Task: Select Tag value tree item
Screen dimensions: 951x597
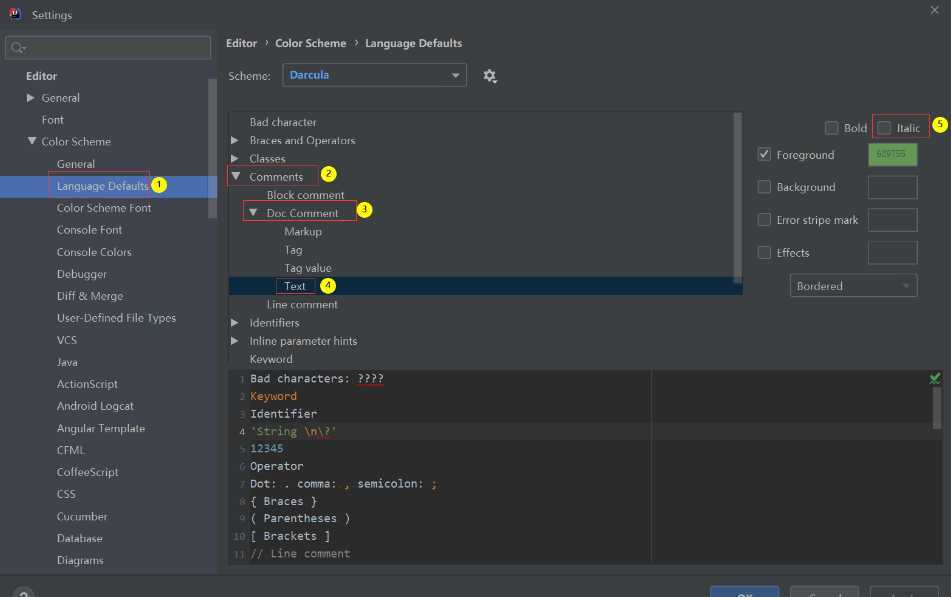Action: coord(307,268)
